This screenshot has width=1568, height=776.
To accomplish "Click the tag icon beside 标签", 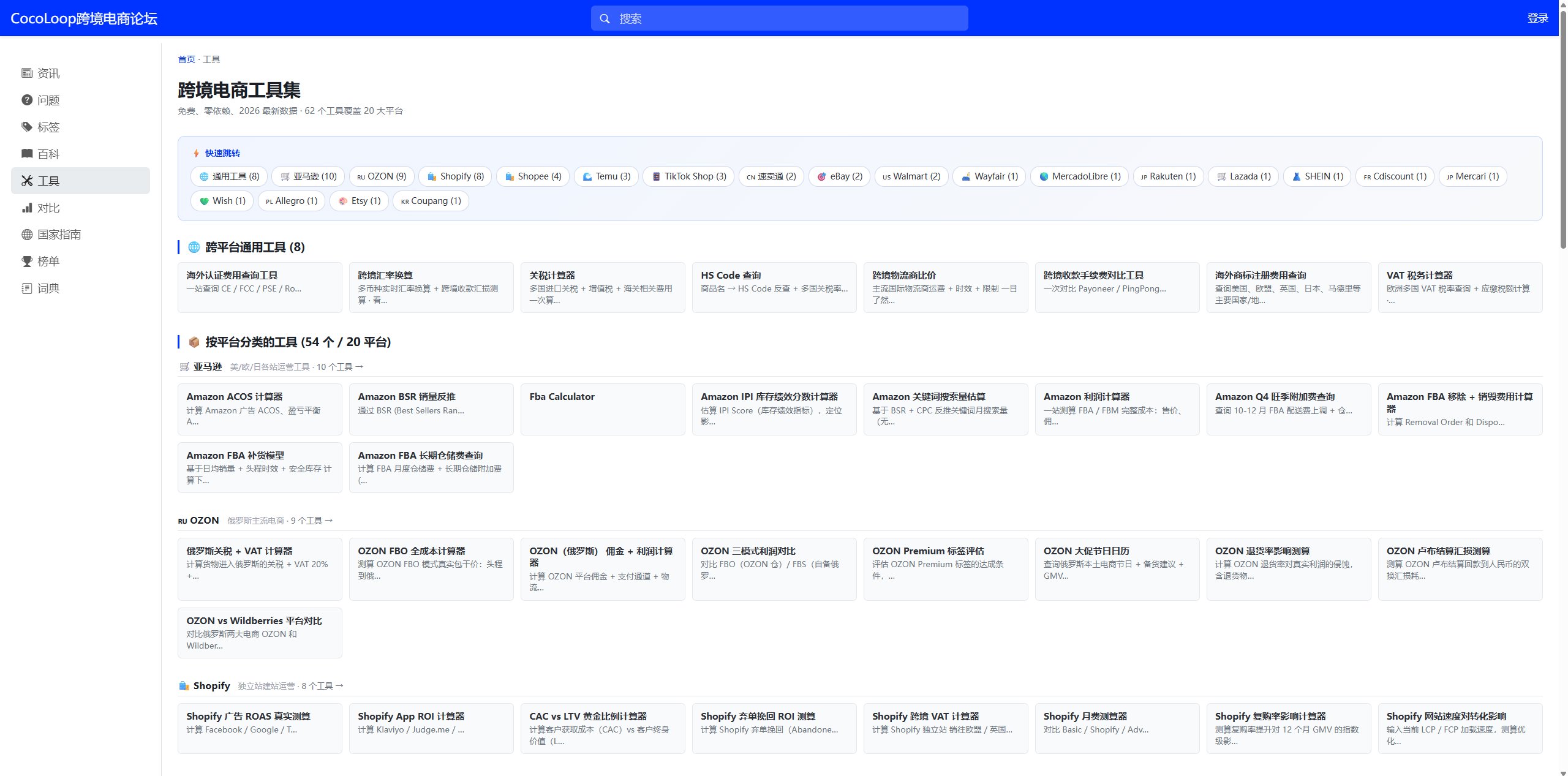I will click(x=27, y=127).
